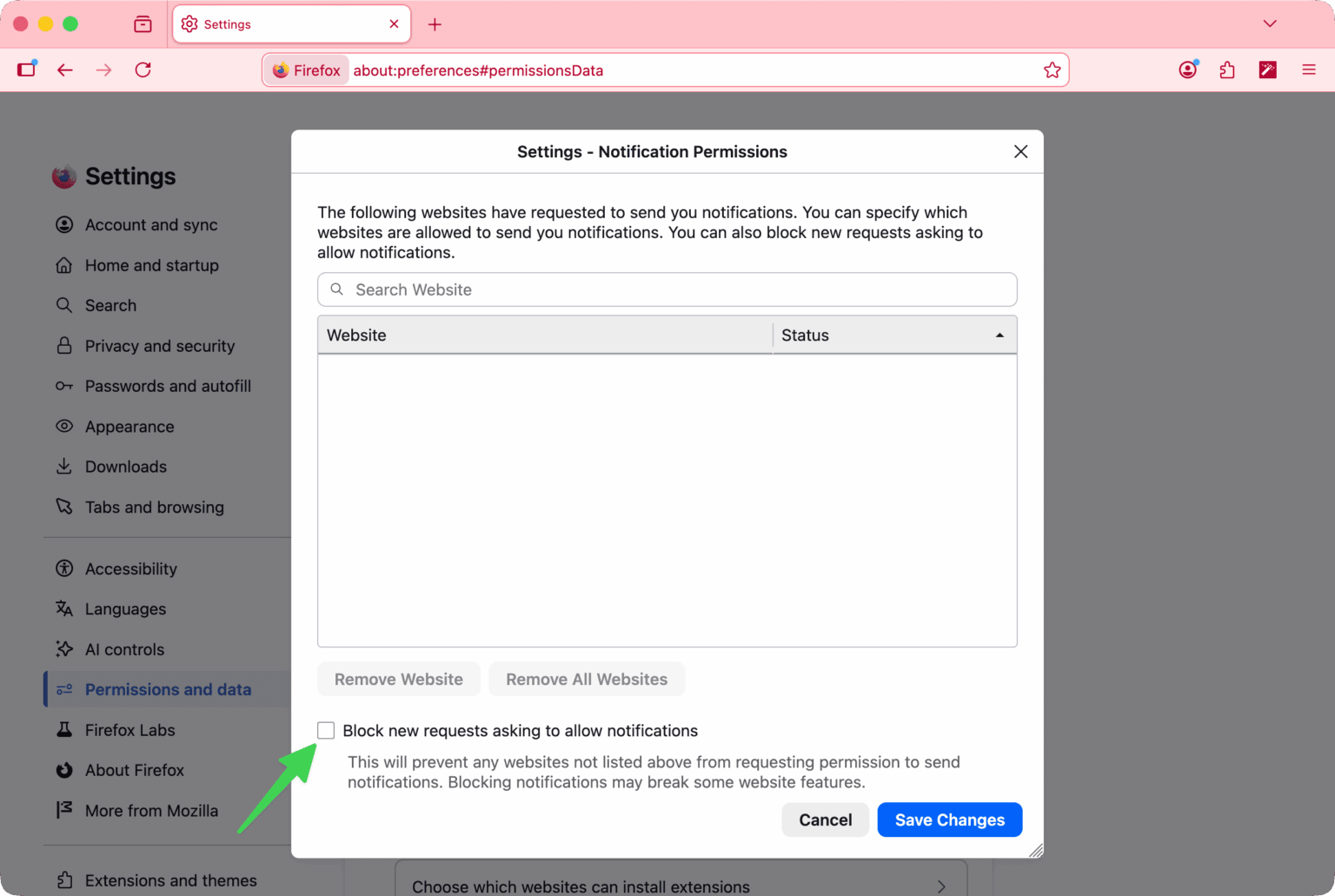Open the Downloads settings section

click(126, 467)
